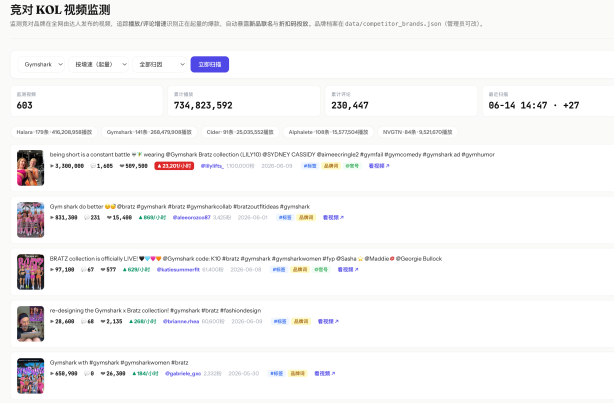Viewport: 614px width, 403px height.
Task: Click heart icon beside 15,400
Action: 109,218
